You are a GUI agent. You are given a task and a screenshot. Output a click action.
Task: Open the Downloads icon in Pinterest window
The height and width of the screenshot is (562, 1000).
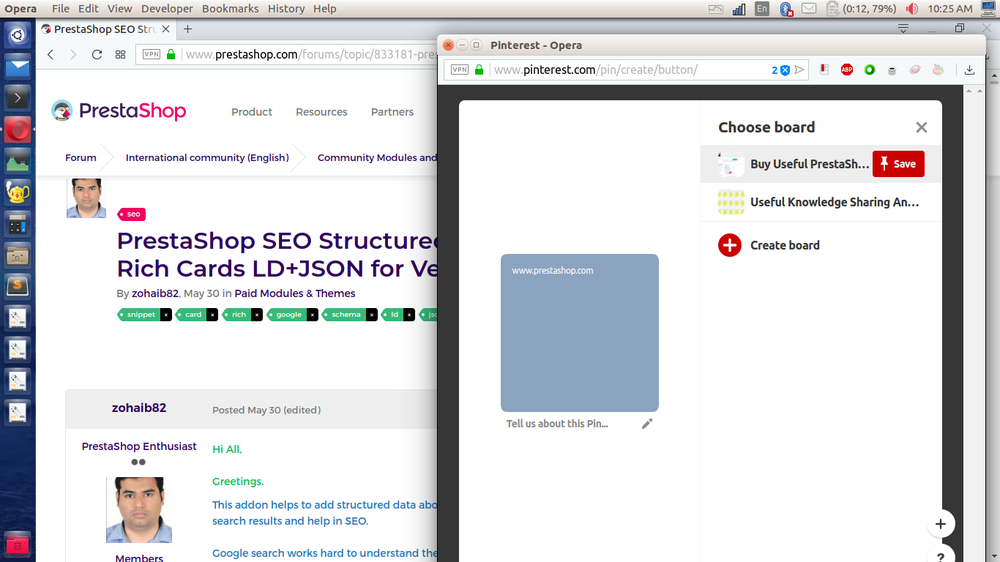[x=969, y=70]
